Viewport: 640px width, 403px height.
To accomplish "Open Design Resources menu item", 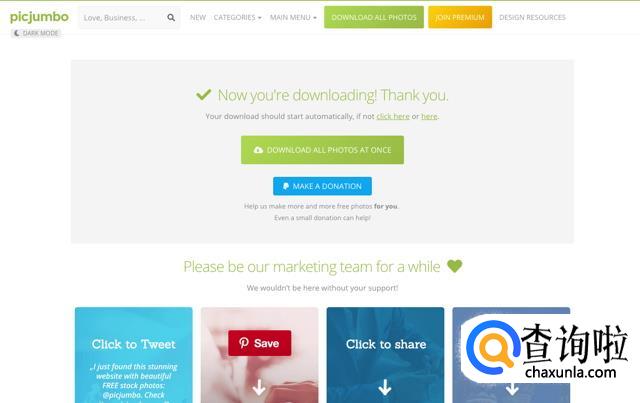I will (x=532, y=18).
